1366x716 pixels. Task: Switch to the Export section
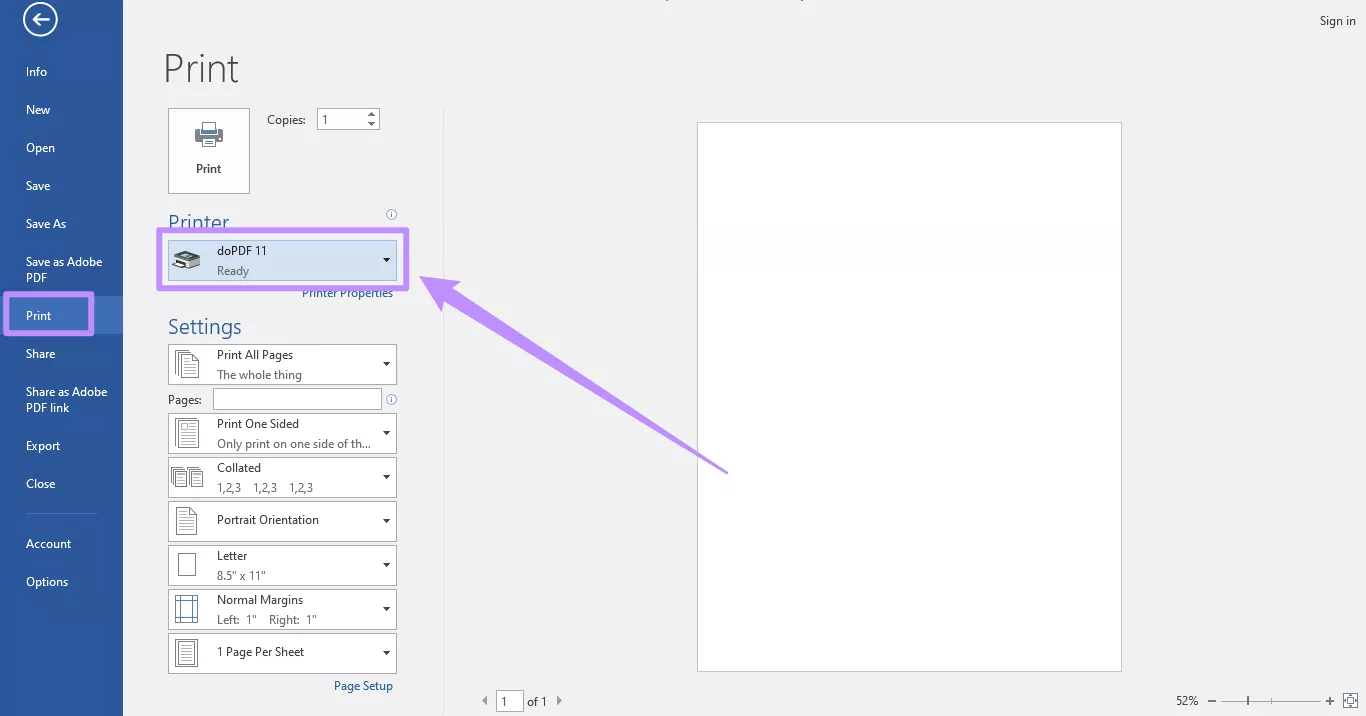(x=42, y=445)
